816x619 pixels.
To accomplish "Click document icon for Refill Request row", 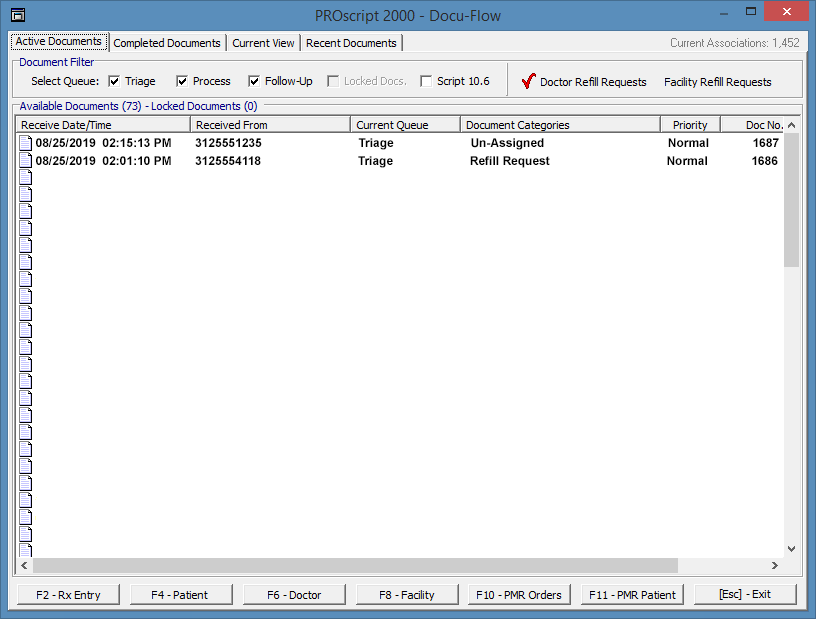I will coord(26,161).
